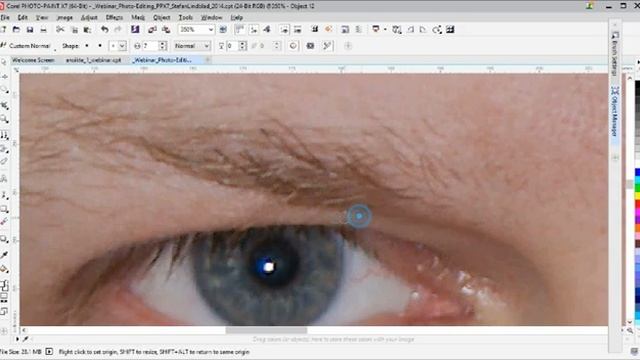Open the Brush Settings docker tab

point(615,53)
